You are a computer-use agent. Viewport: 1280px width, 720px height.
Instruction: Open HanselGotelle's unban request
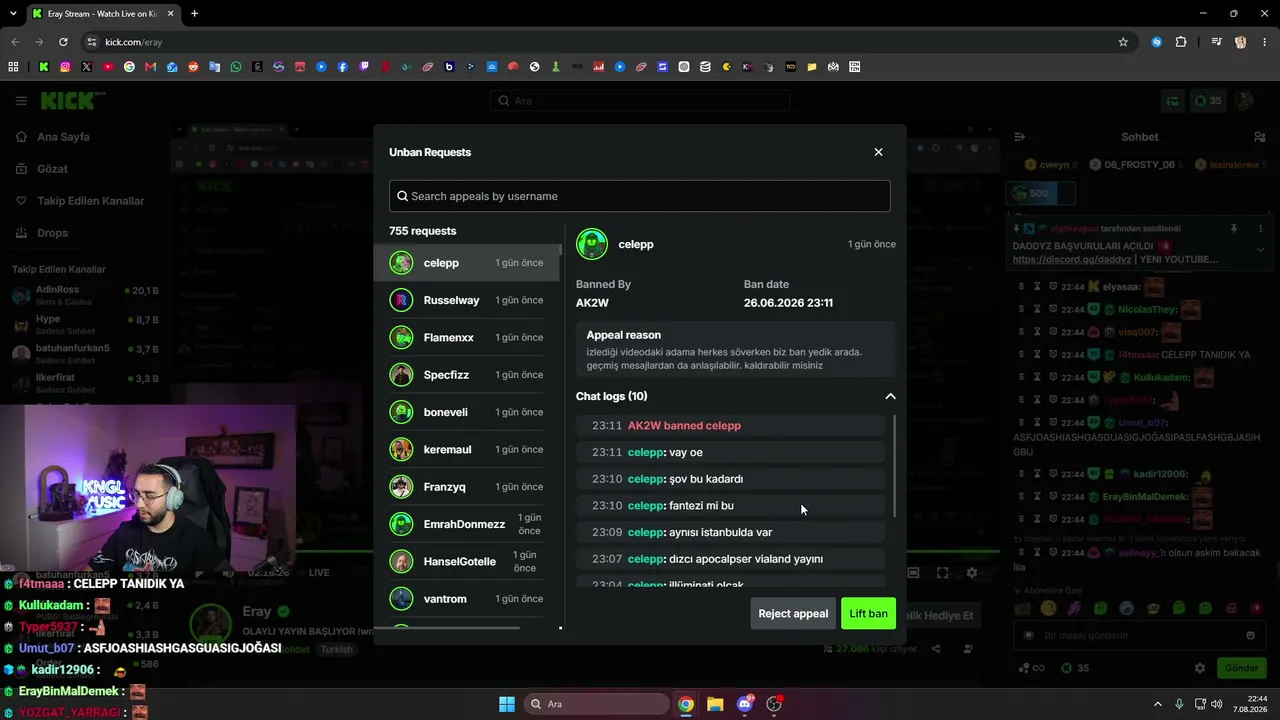pos(467,561)
